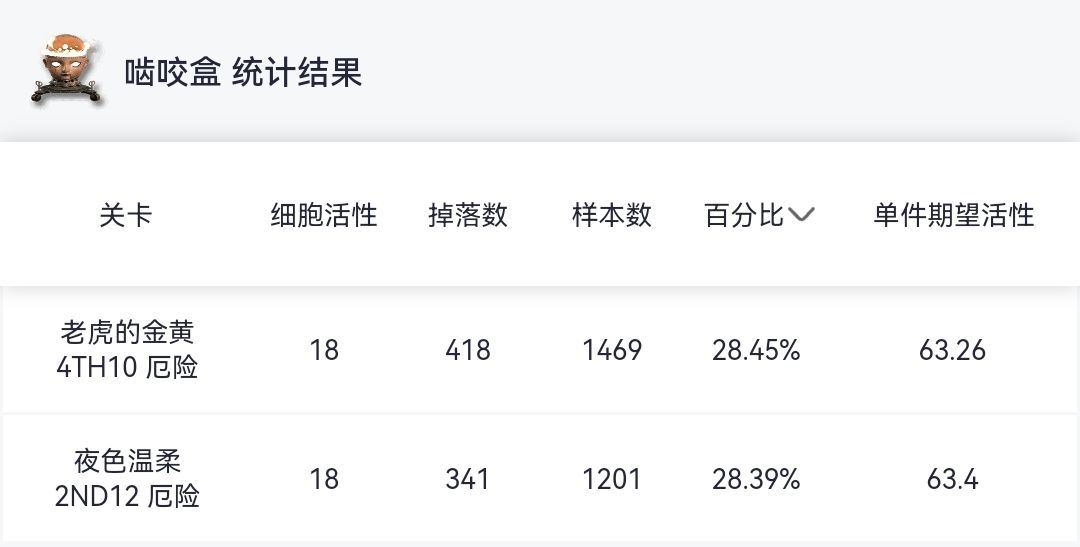
Task: Select drop count 418 cell
Action: (468, 350)
